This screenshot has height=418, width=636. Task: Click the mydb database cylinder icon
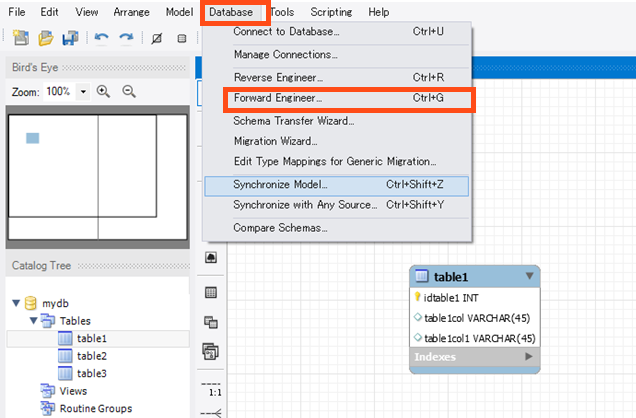pyautogui.click(x=30, y=303)
